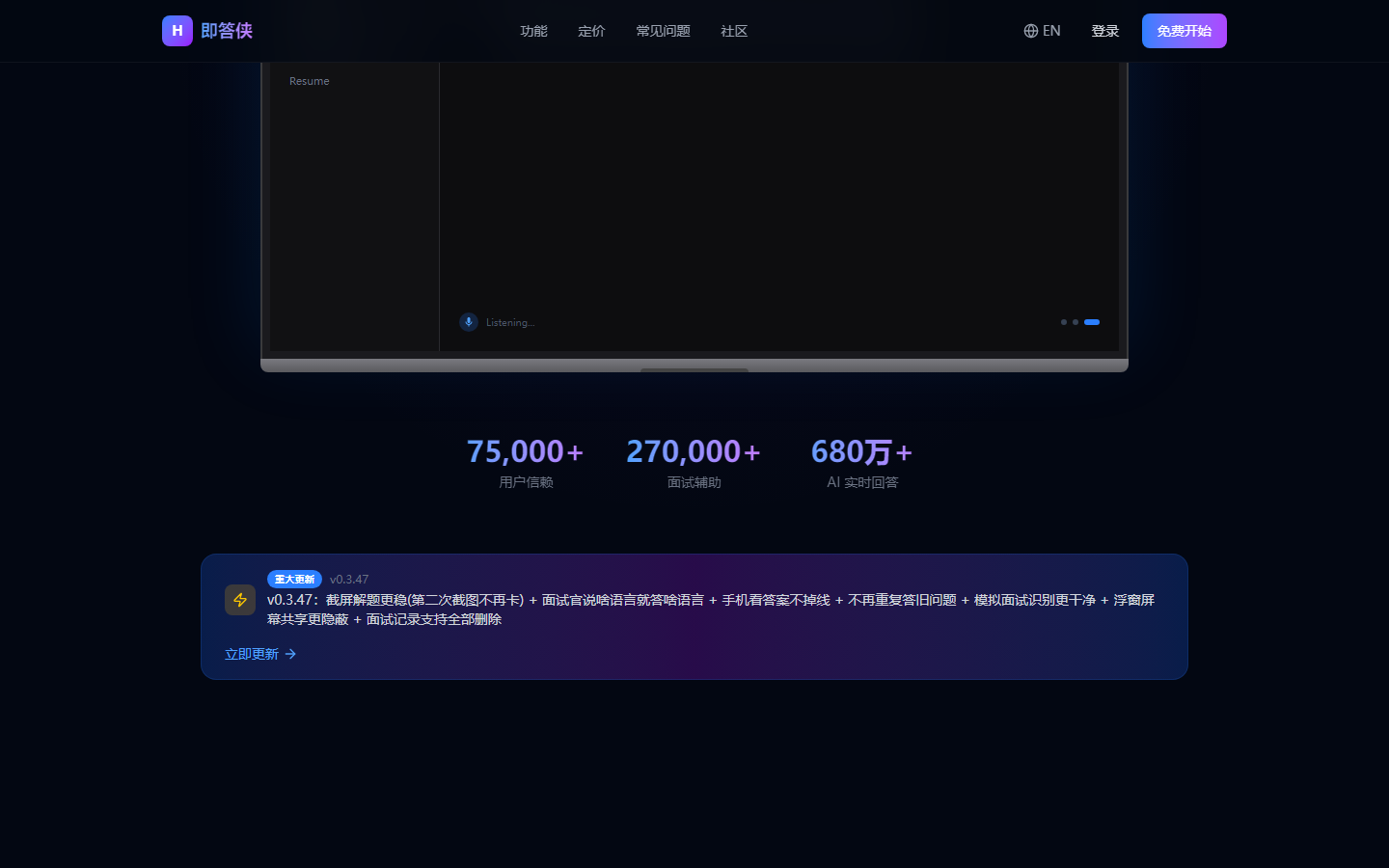Click the 免费开始 button

point(1185,31)
